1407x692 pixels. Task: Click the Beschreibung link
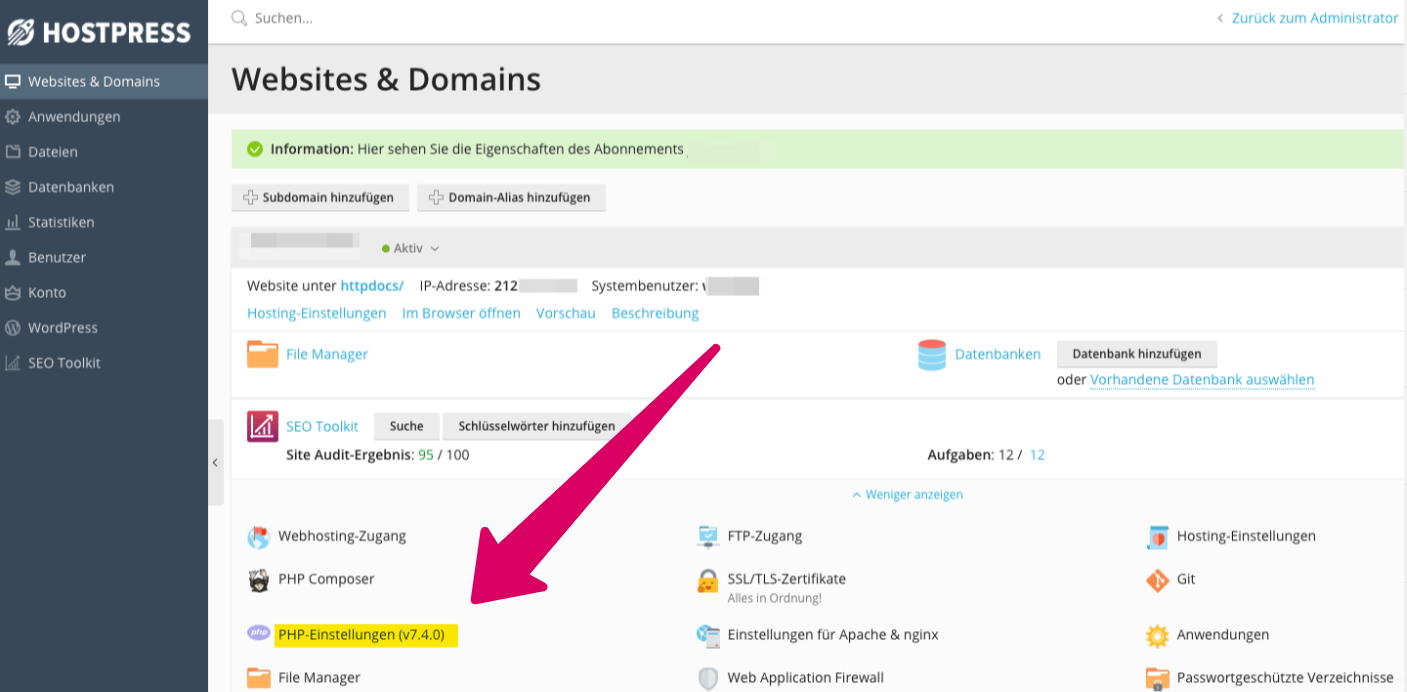(655, 313)
